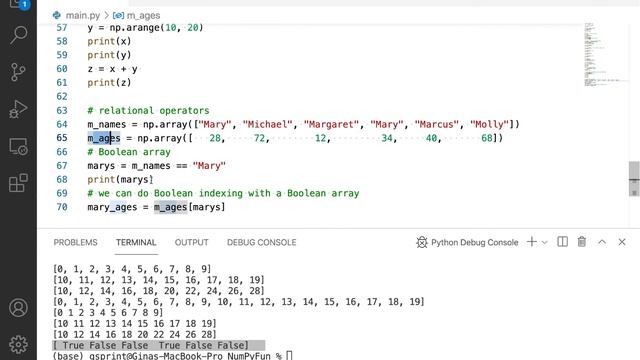Click the value 72 on line 65
640x360 pixels.
pyautogui.click(x=260, y=138)
